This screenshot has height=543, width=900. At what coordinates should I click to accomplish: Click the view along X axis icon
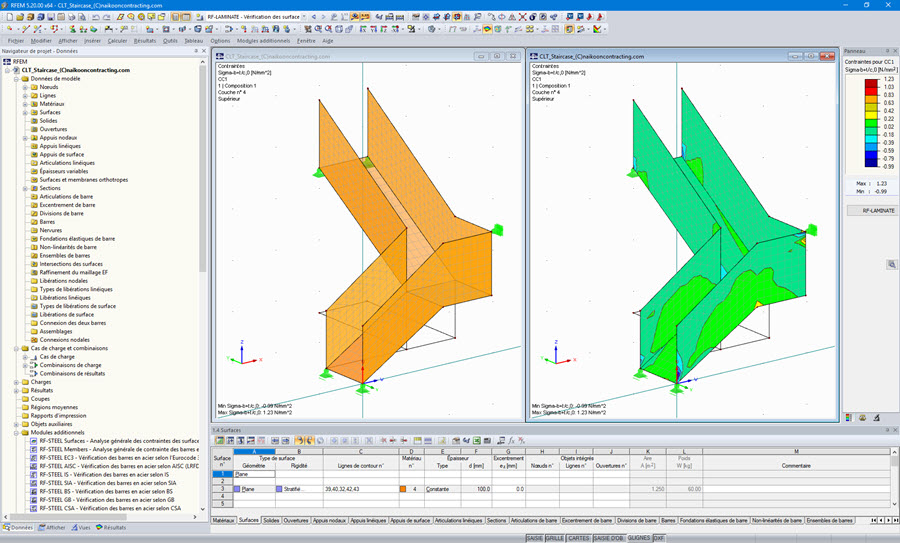tap(363, 29)
